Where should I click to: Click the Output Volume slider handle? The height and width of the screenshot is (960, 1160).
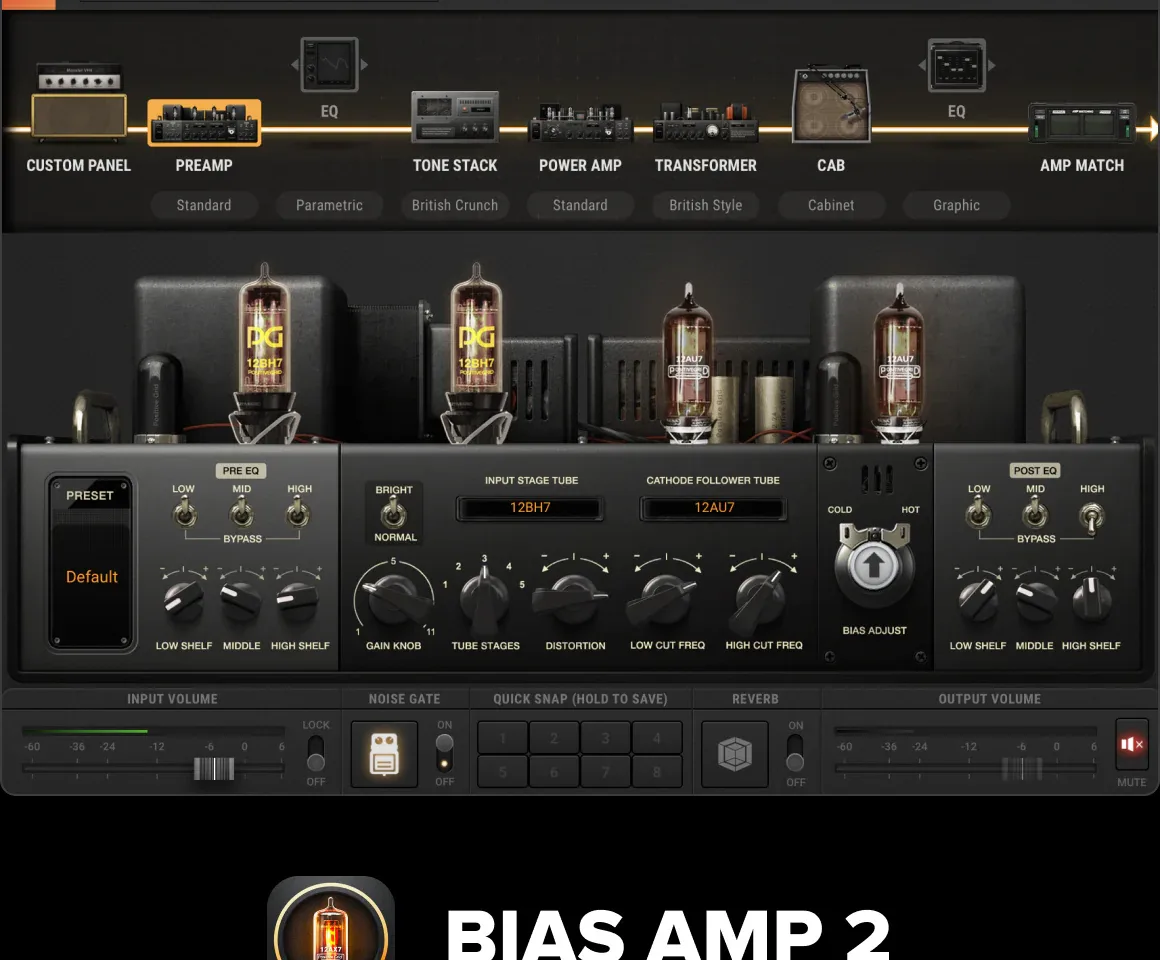click(1022, 768)
